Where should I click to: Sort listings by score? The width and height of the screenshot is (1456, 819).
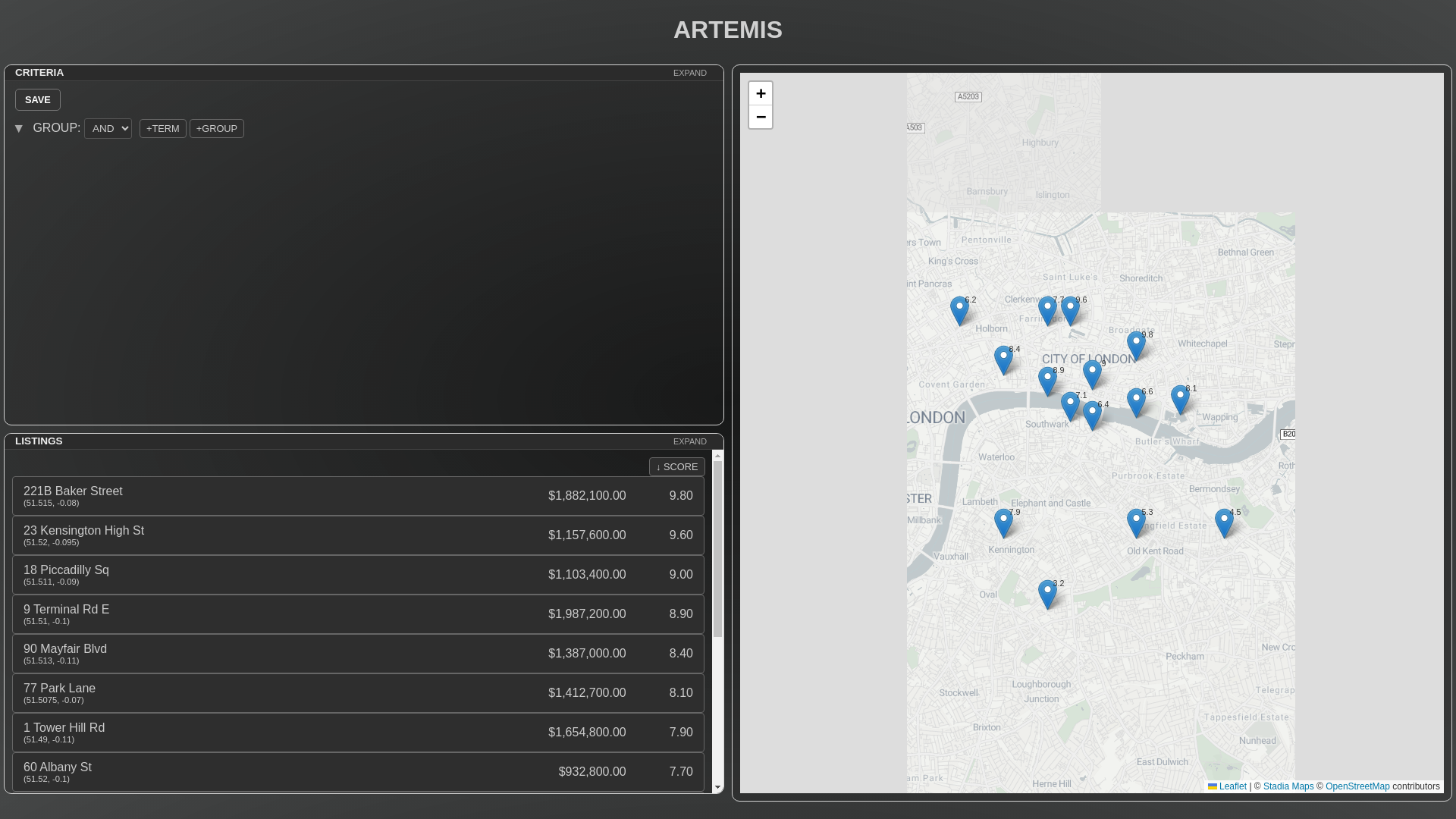pyautogui.click(x=677, y=466)
